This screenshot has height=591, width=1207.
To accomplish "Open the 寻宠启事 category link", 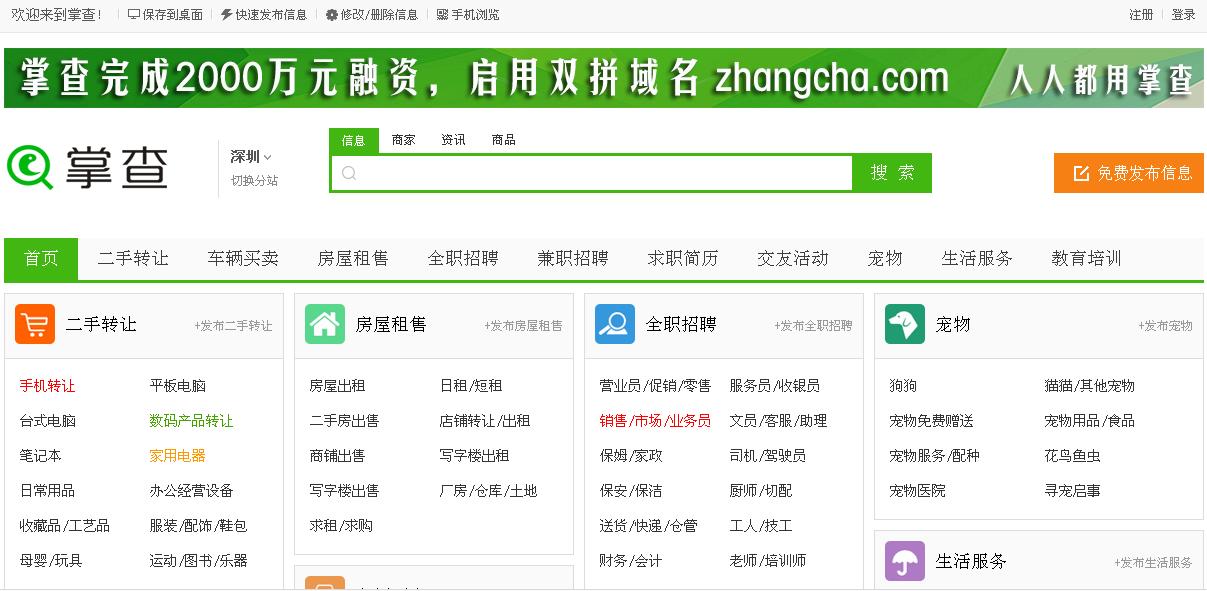I will (x=1072, y=491).
